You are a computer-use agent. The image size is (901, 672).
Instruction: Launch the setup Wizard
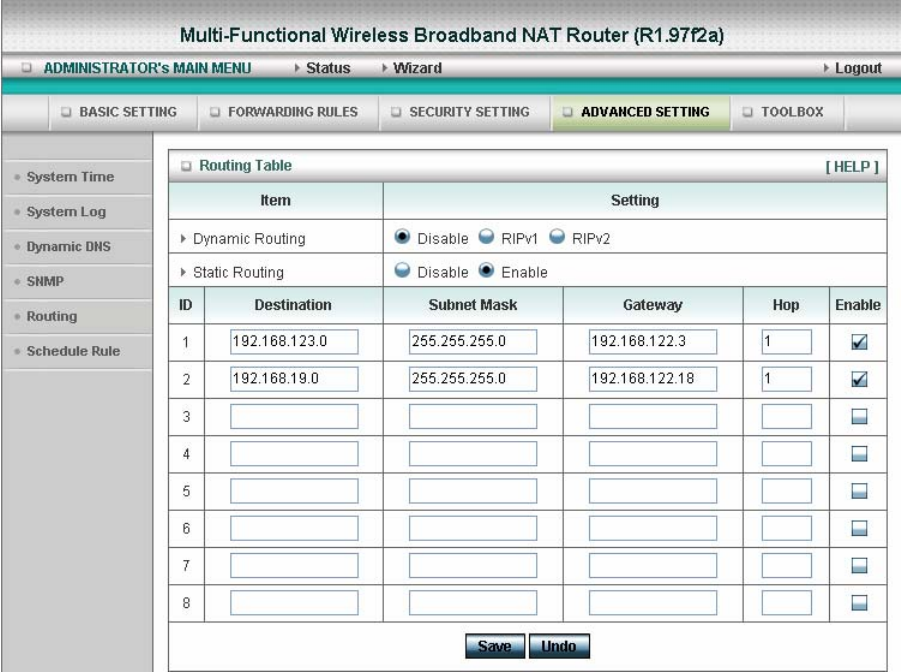pyautogui.click(x=417, y=68)
